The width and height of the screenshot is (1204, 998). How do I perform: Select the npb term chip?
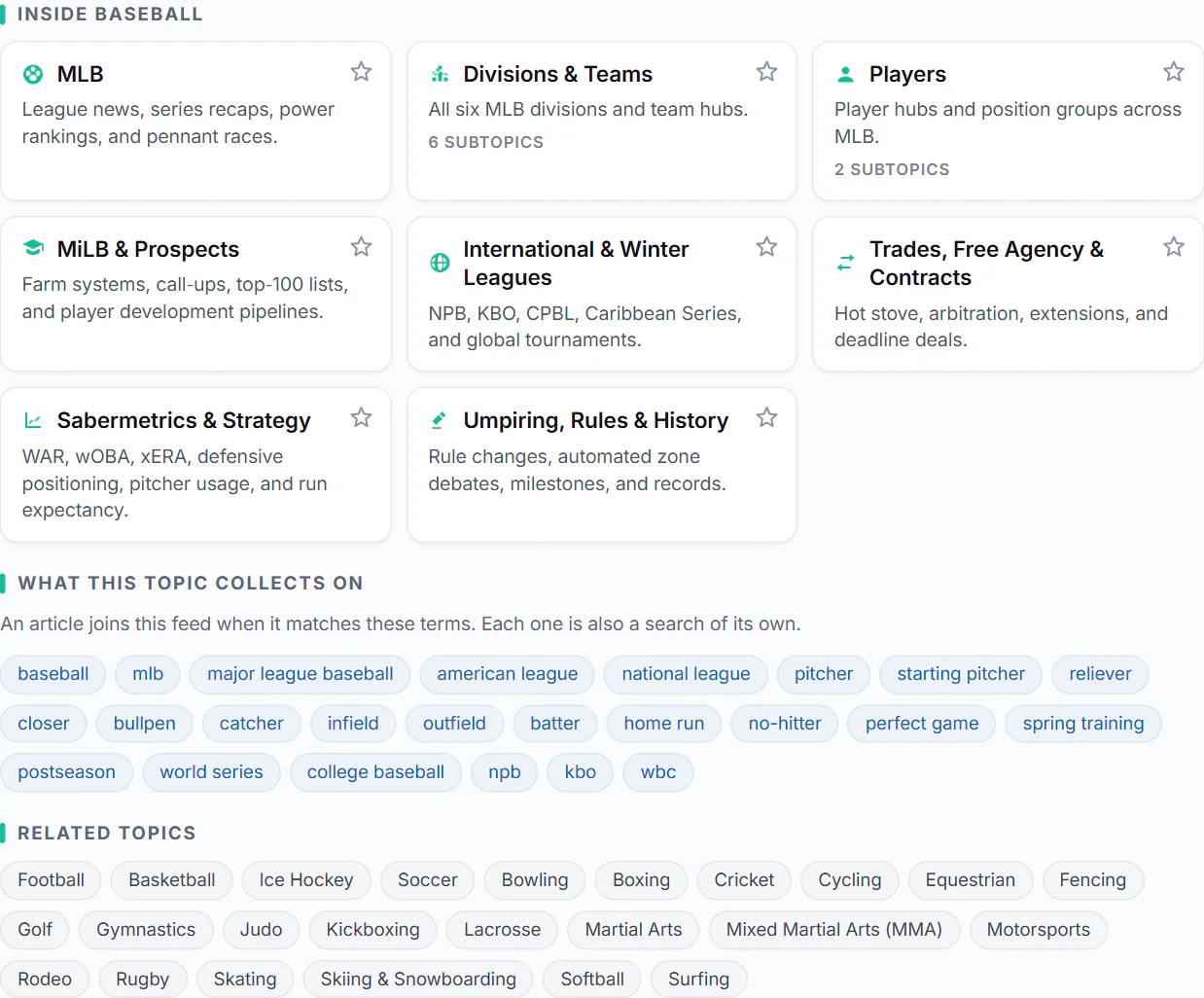tap(505, 772)
